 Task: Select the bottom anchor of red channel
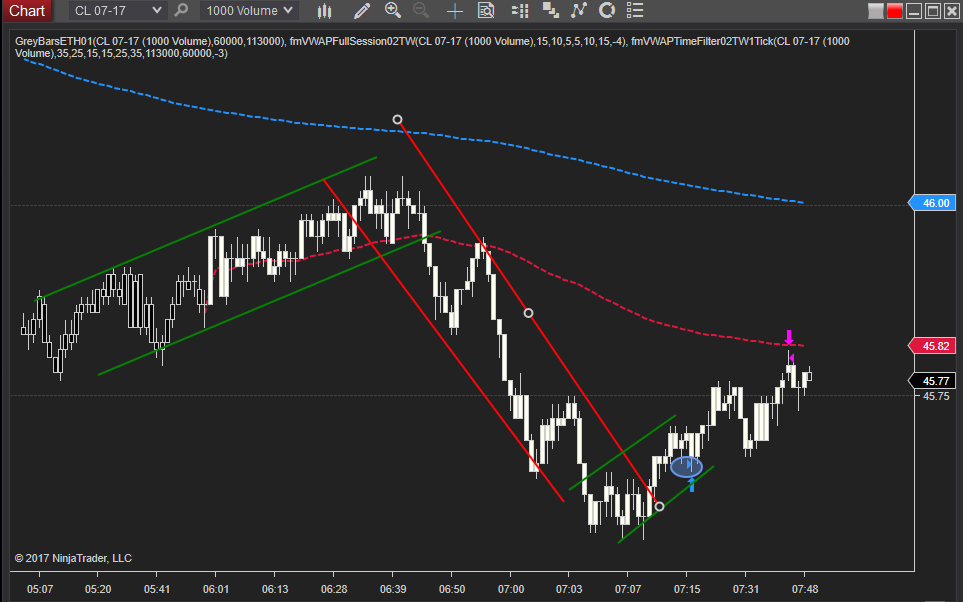(659, 507)
